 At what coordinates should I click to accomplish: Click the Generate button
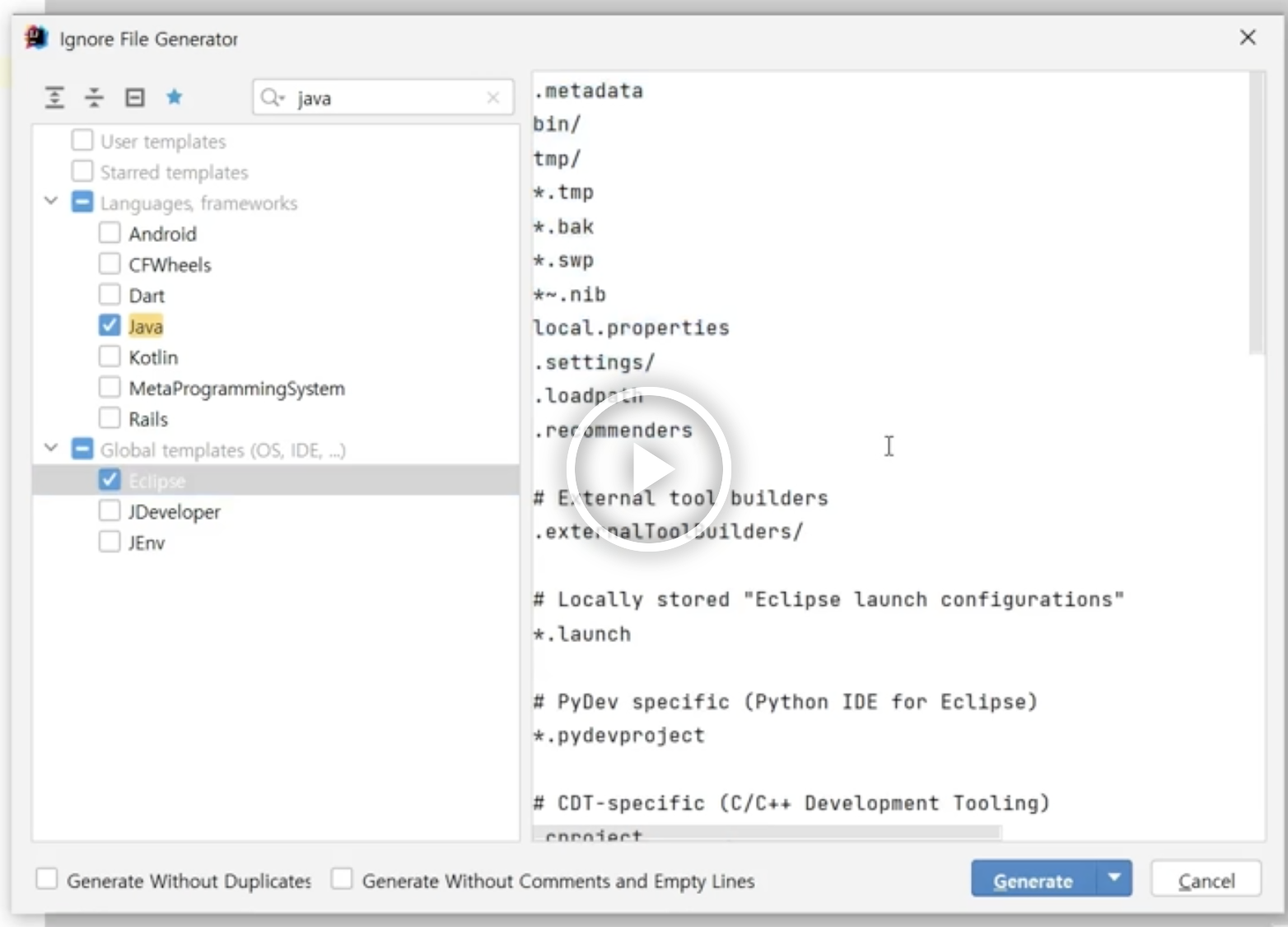tap(1034, 878)
